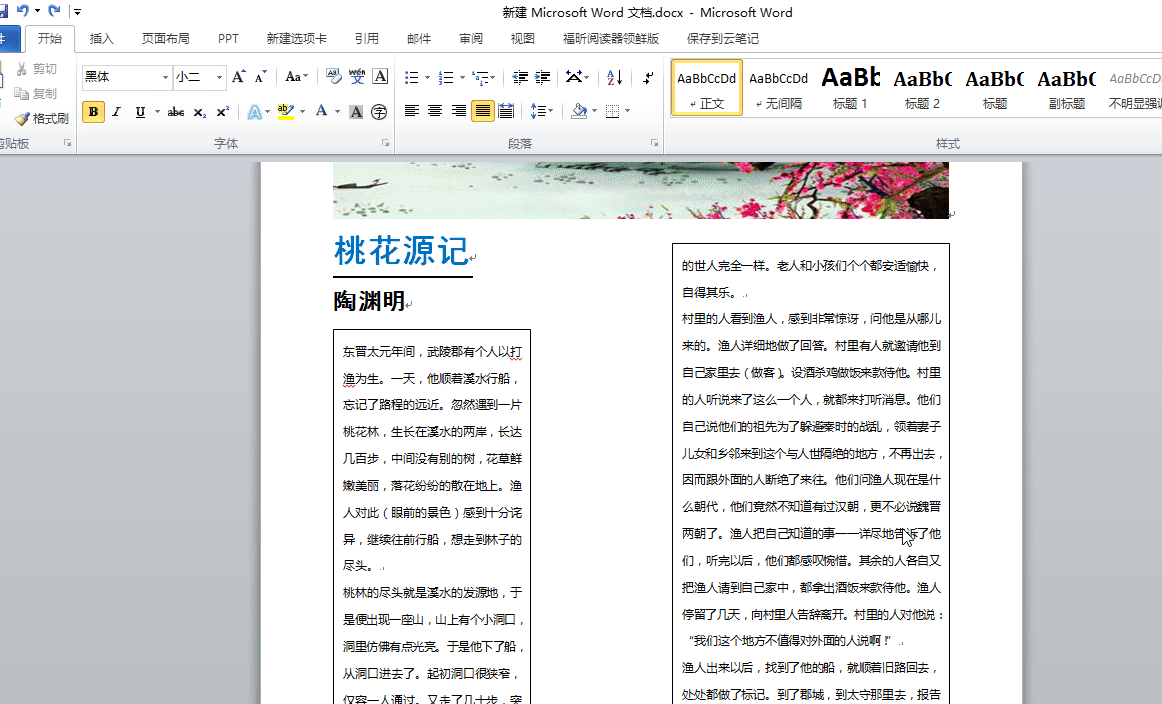
Task: Open the font name dropdown showing 黑体
Action: [165, 75]
